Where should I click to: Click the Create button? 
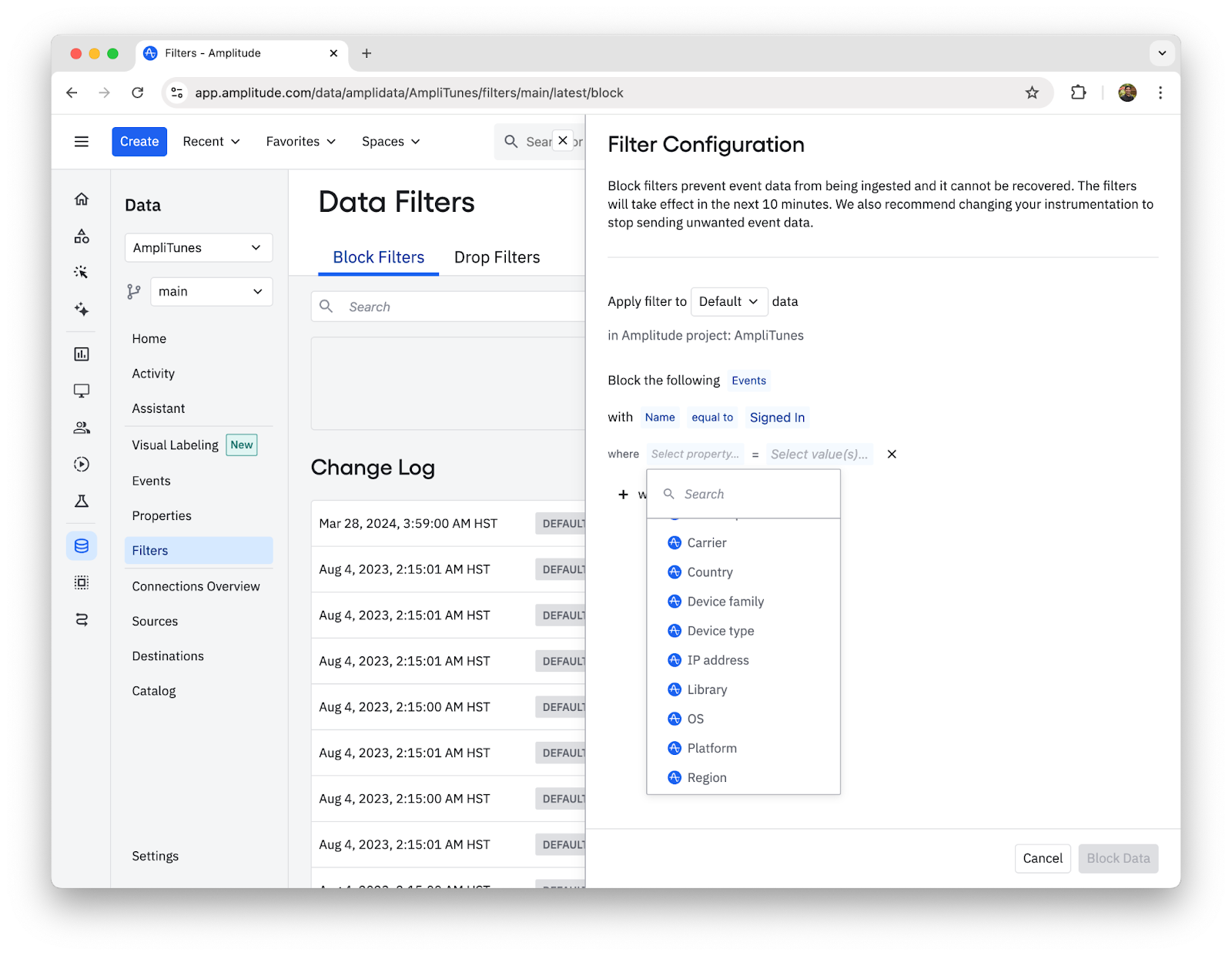click(139, 142)
